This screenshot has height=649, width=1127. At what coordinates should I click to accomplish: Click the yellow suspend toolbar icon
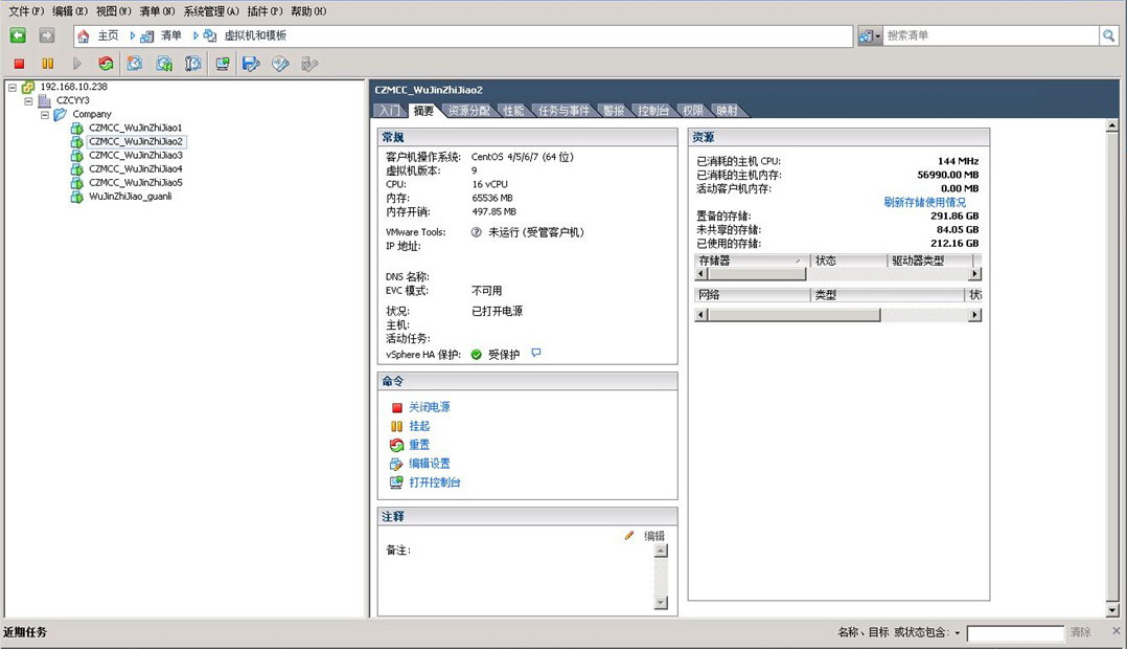point(47,64)
